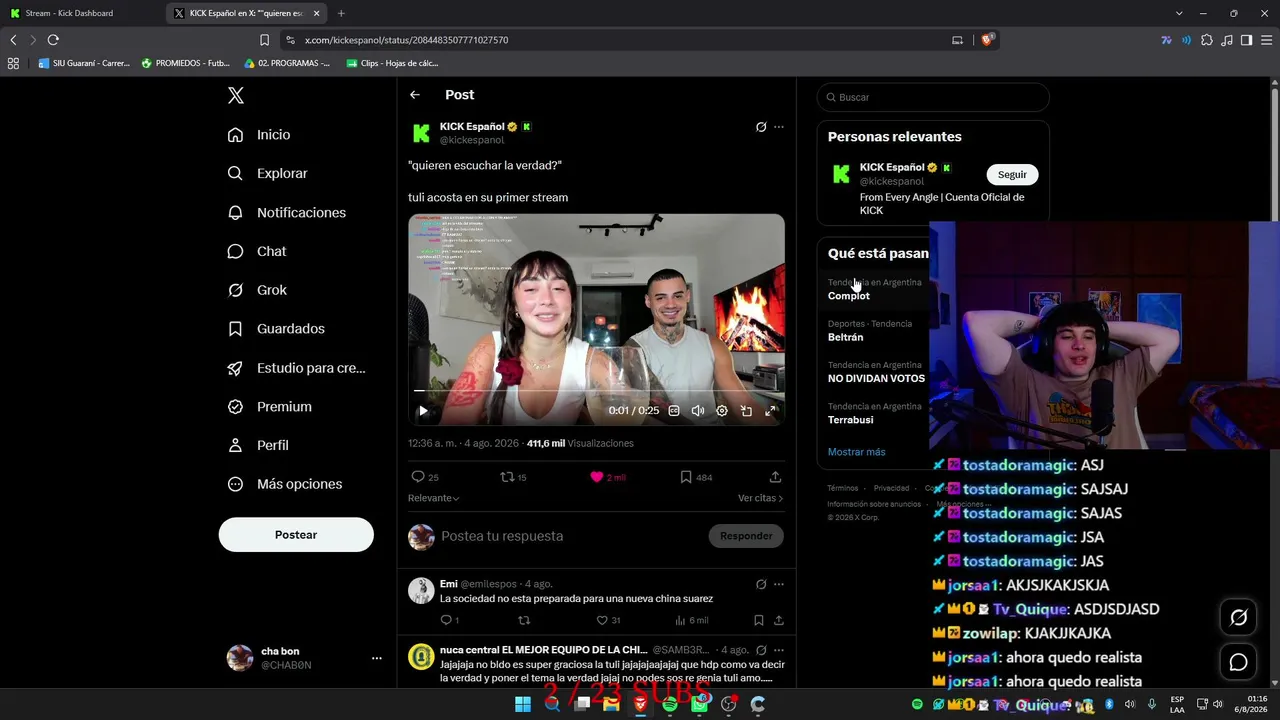Viewport: 1280px width, 720px height.
Task: Click the Responder button
Action: click(x=746, y=536)
